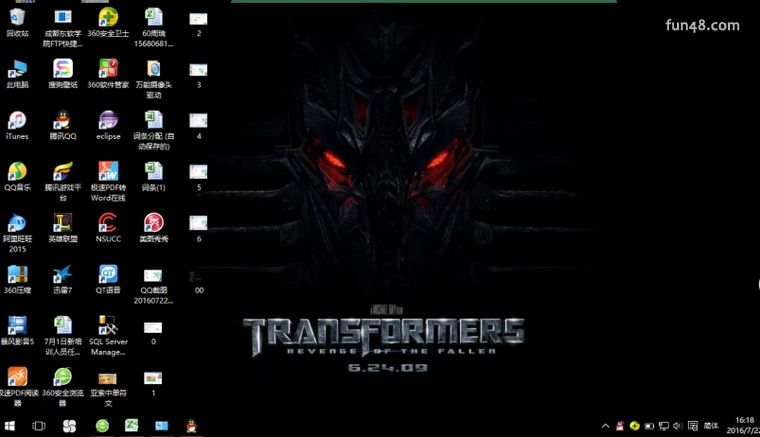Select the 万能摄像头驱动 desktop icon
Screen dimensions: 760x437
pos(154,69)
